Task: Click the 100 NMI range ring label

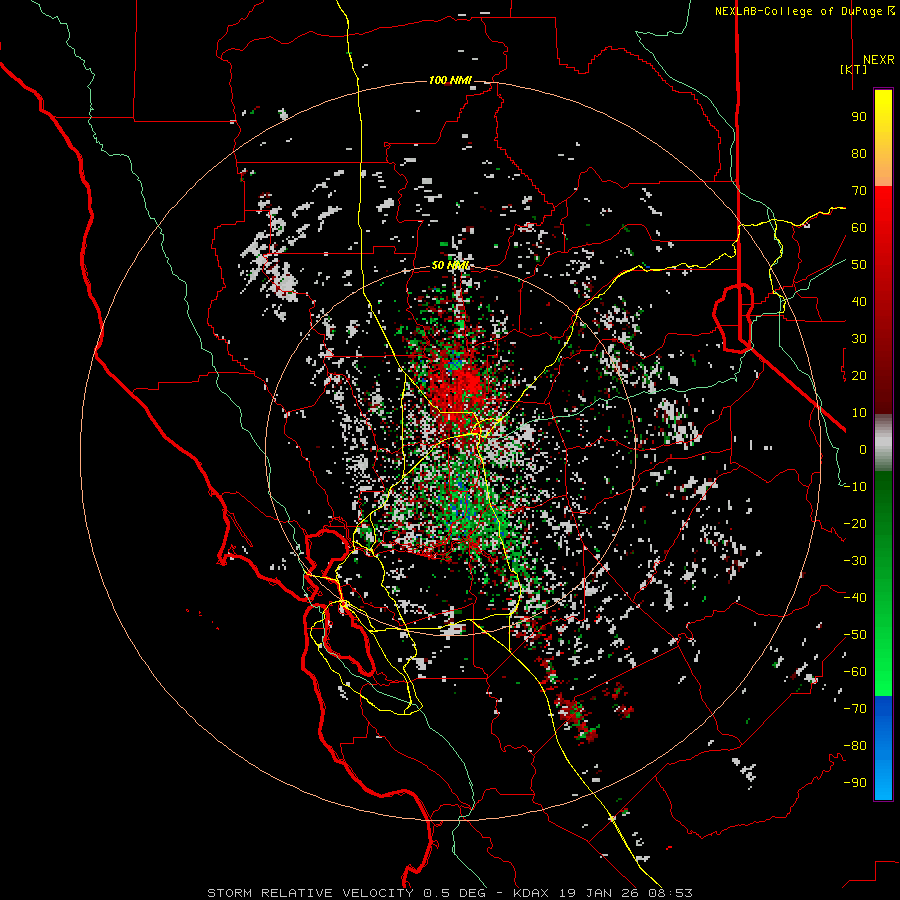Action: click(450, 80)
